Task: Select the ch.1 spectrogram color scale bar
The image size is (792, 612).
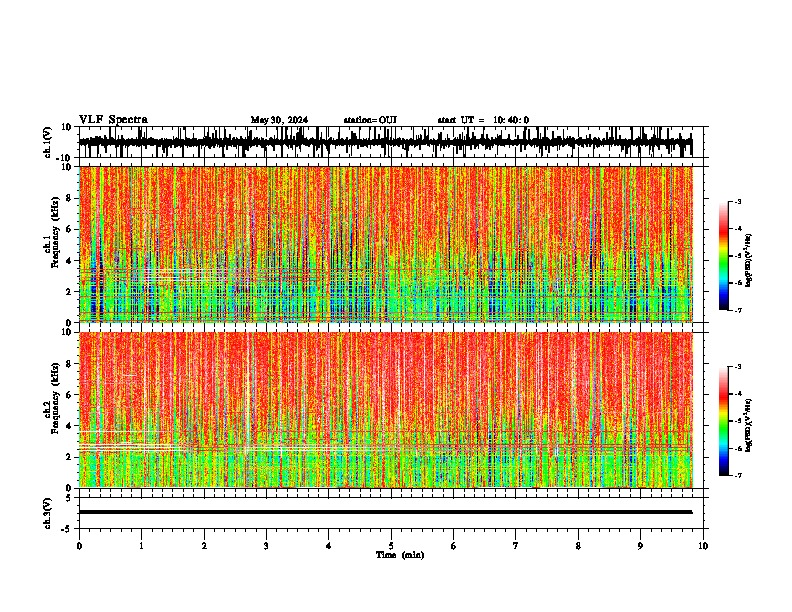Action: 724,256
